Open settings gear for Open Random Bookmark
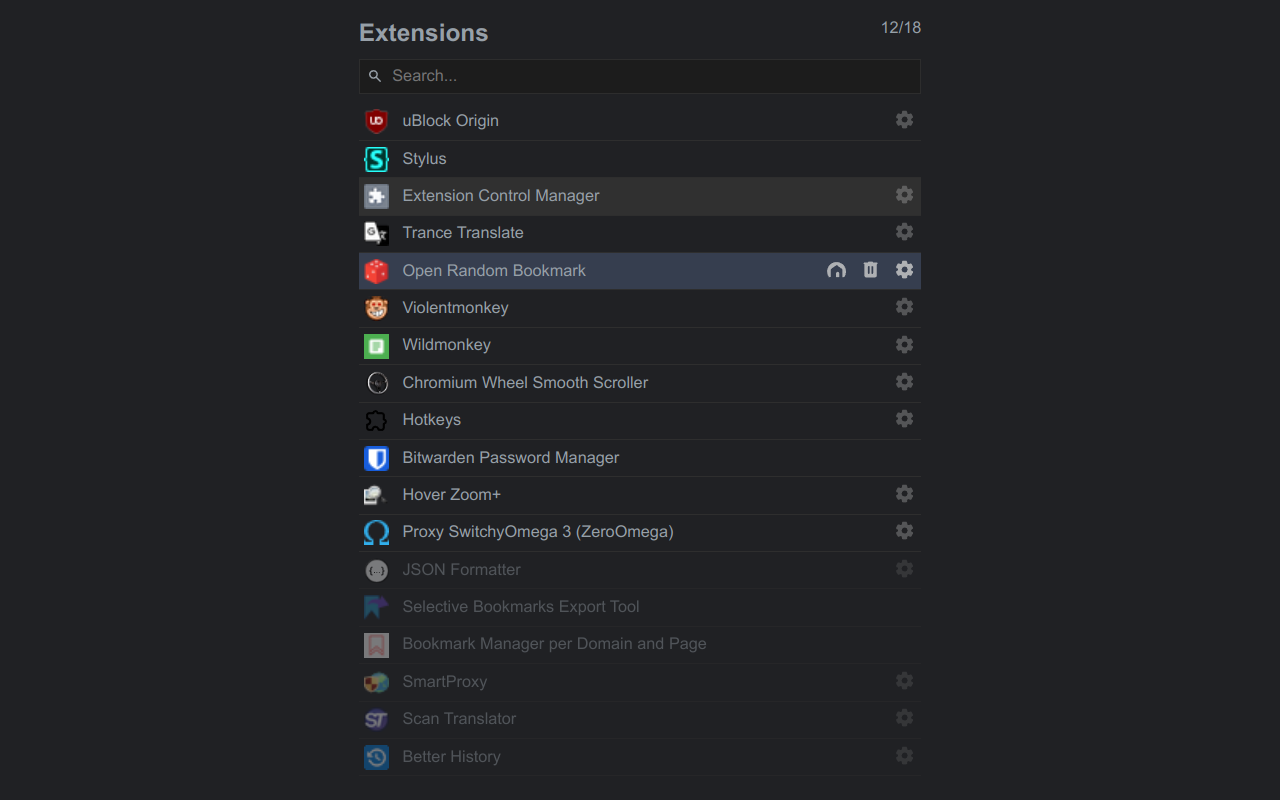1280x800 pixels. (904, 270)
